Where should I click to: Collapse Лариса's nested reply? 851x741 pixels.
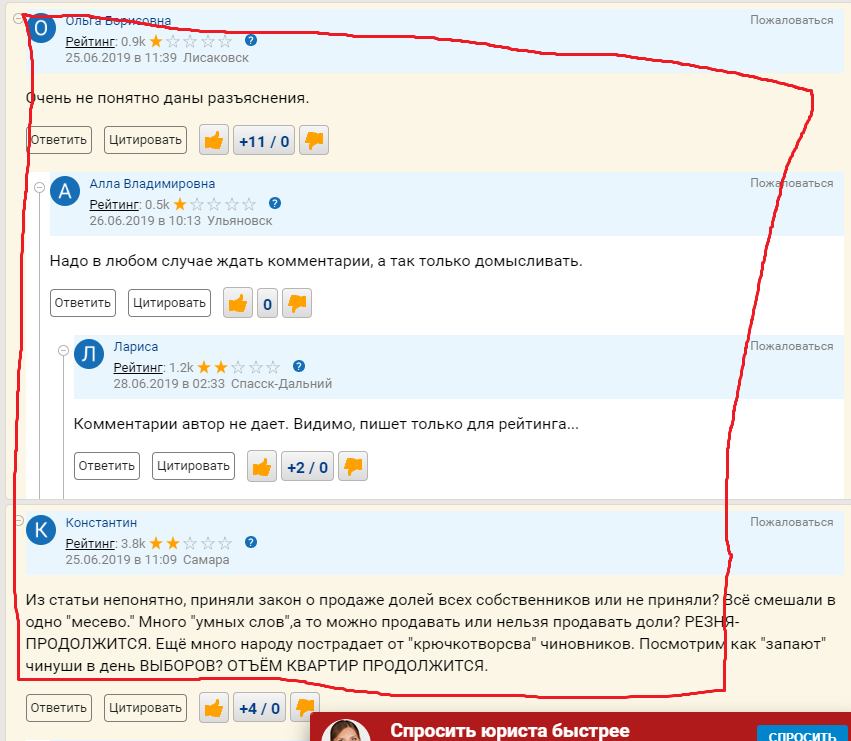pos(63,350)
